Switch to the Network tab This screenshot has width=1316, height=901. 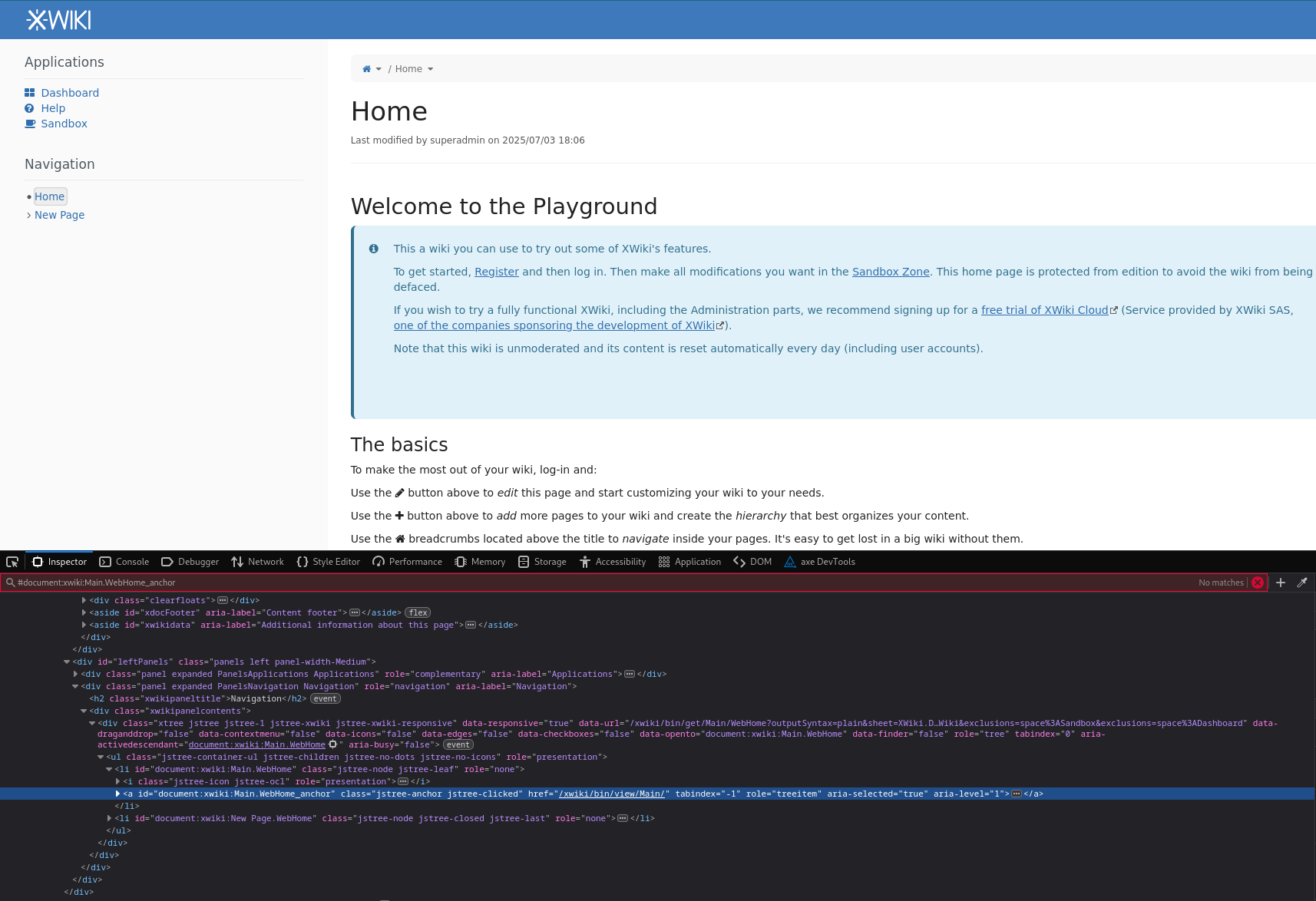258,562
